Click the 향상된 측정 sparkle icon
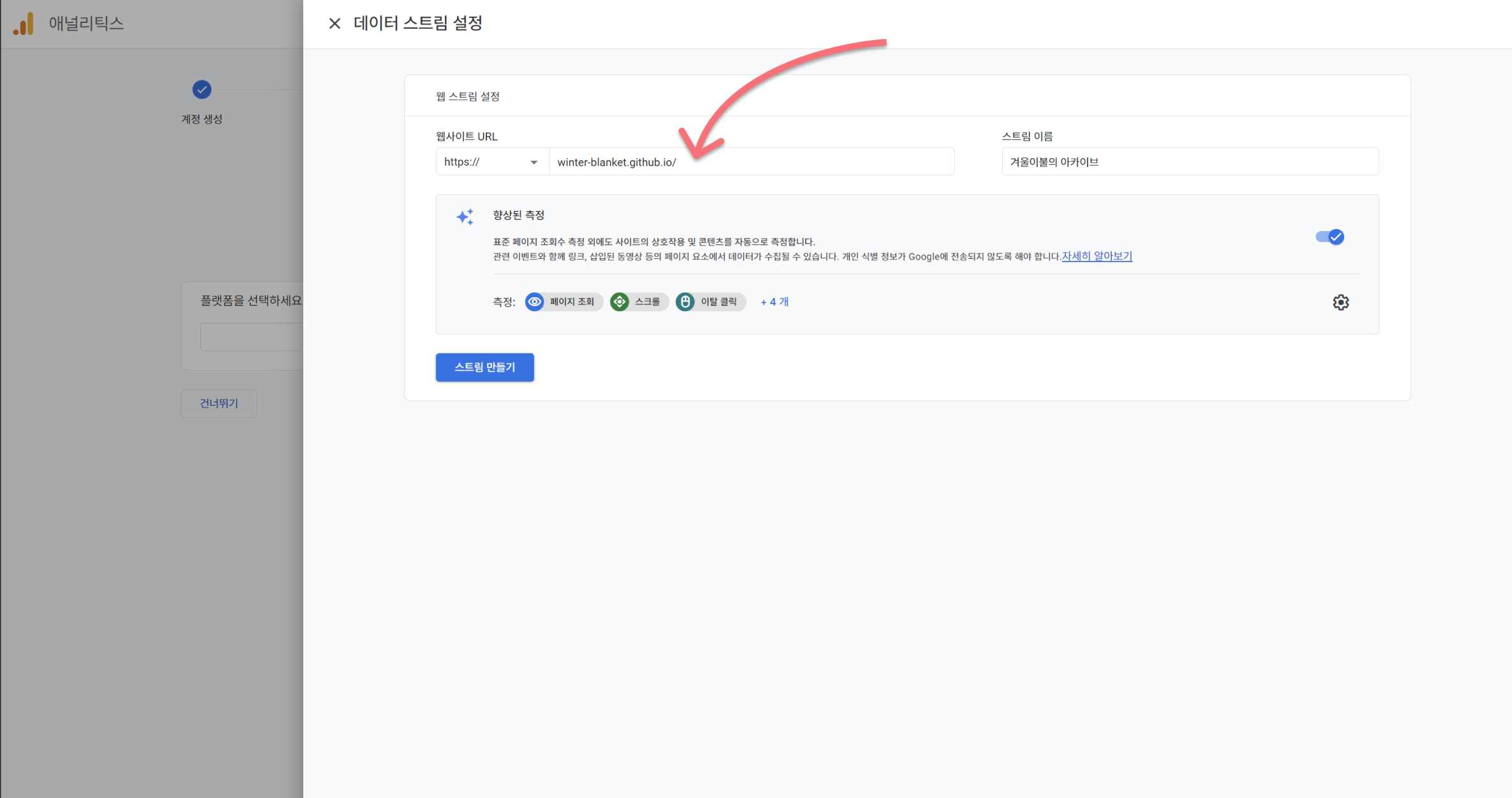 [x=465, y=217]
